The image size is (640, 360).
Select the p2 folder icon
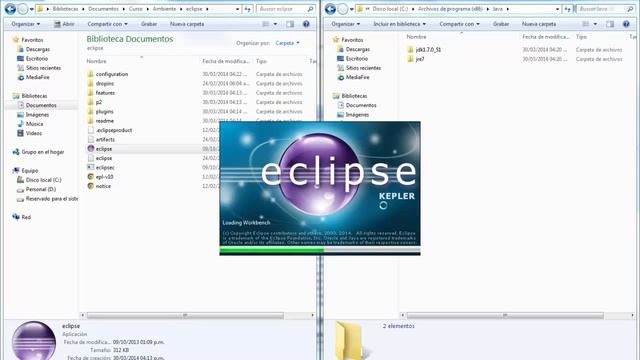tap(91, 102)
